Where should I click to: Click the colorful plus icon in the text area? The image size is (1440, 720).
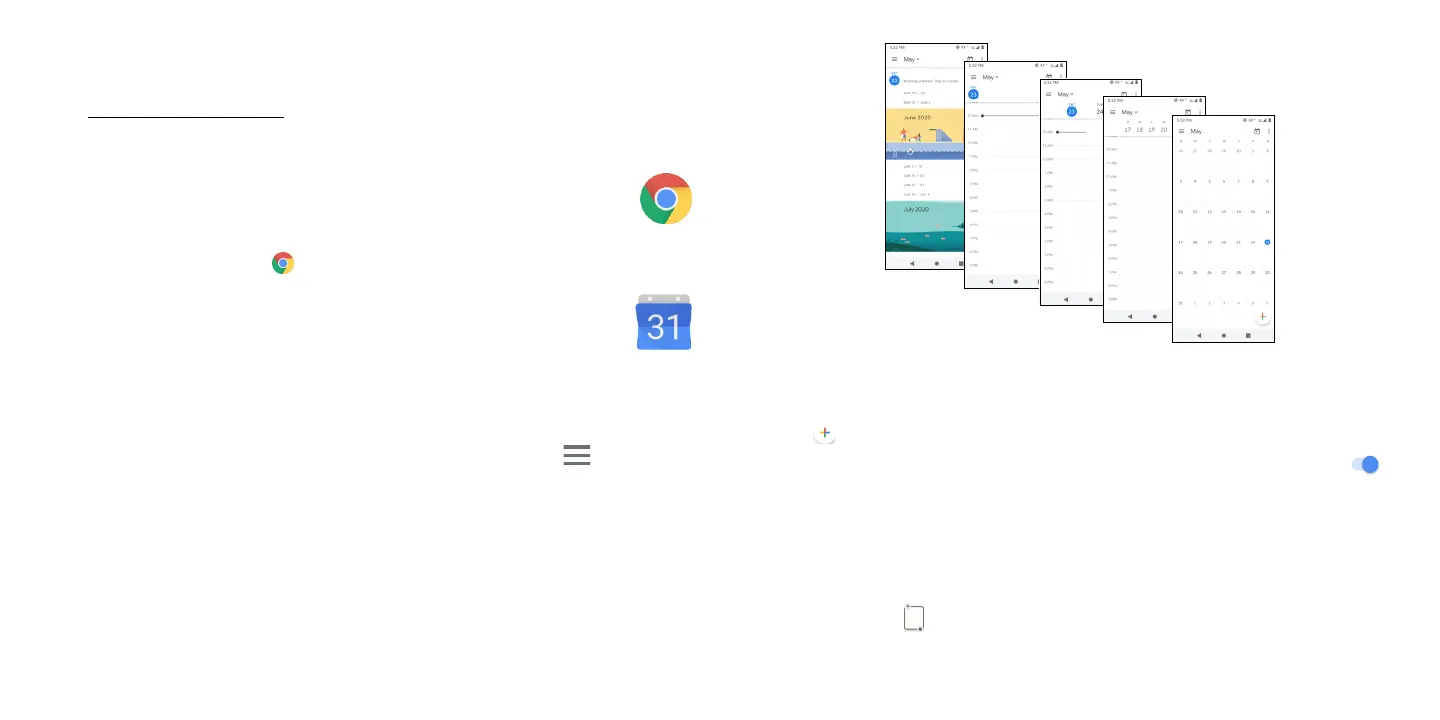point(824,435)
